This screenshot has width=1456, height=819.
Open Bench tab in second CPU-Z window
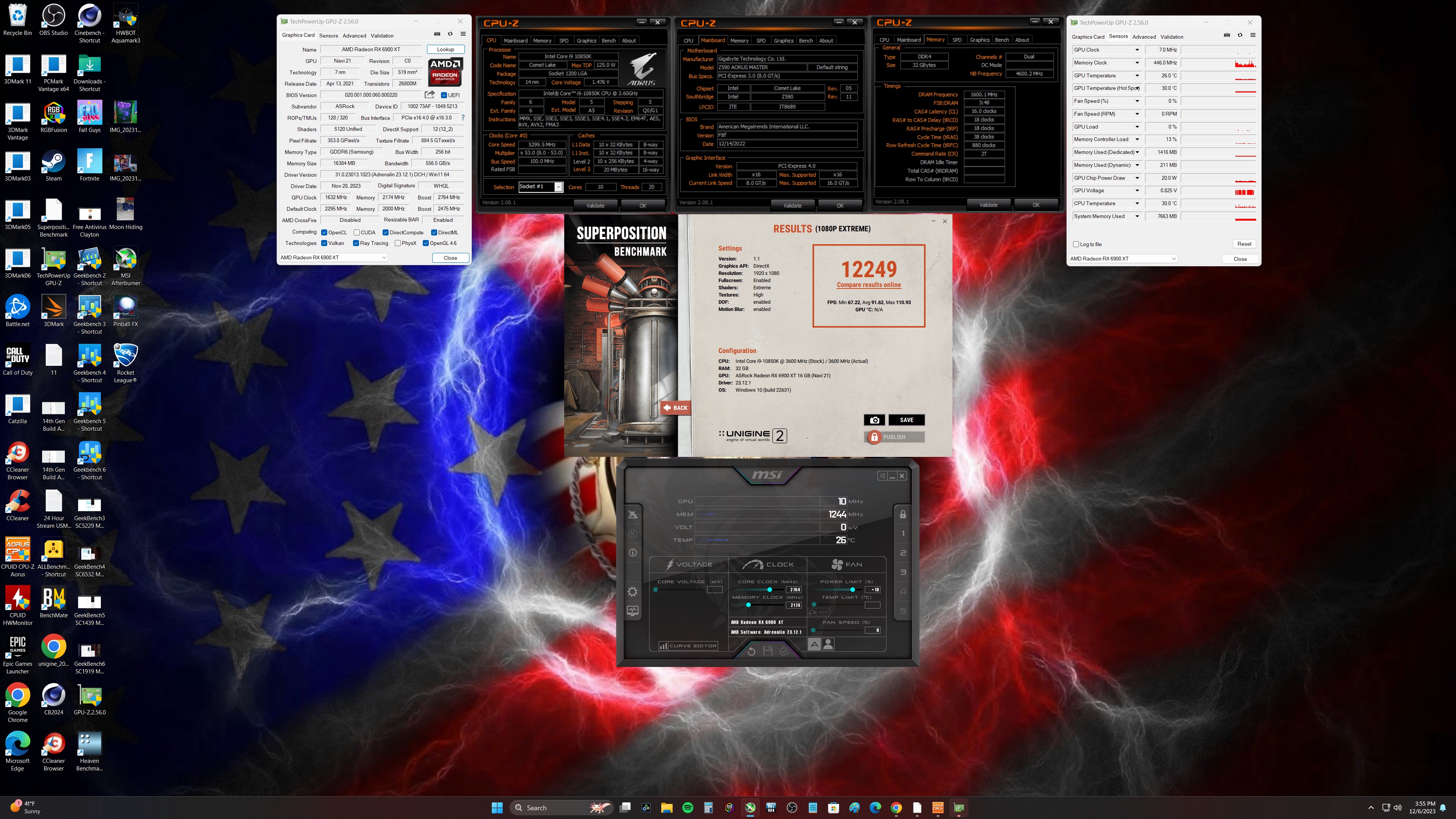(x=806, y=41)
